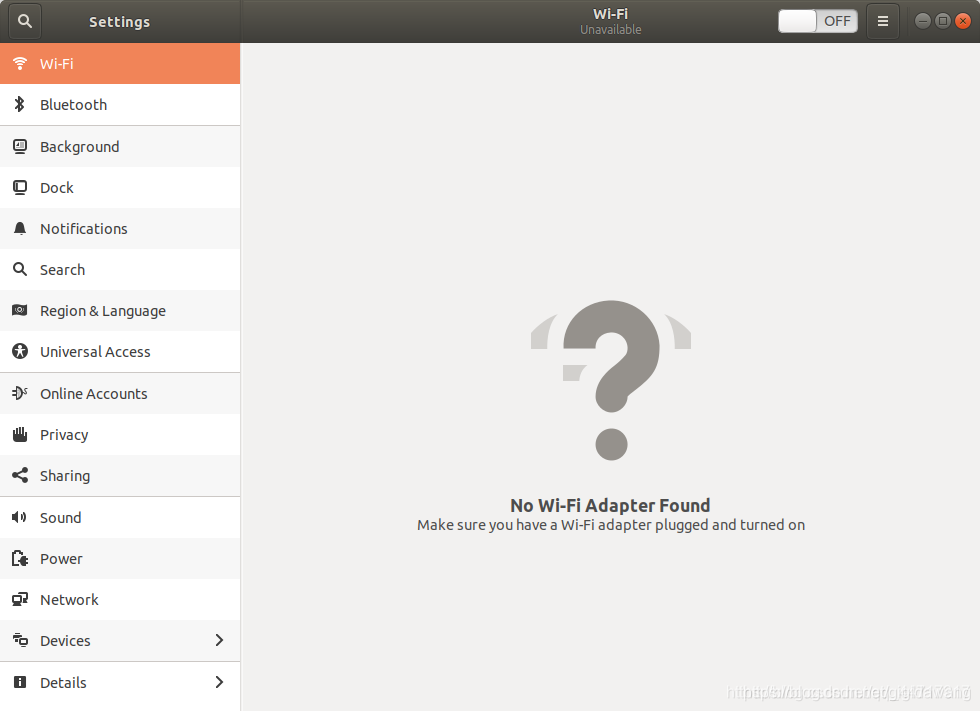Minimize the Settings window

(x=922, y=21)
